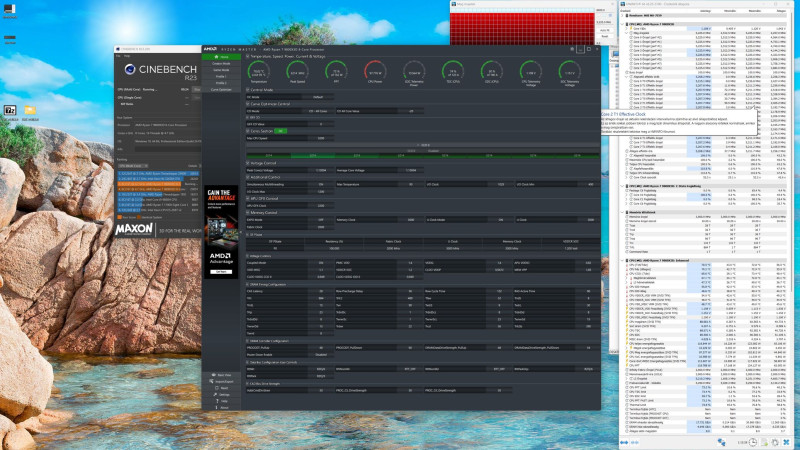Select Profile 2 in Ryzen Master sidebar
The width and height of the screenshot is (800, 450).
pyautogui.click(x=221, y=83)
